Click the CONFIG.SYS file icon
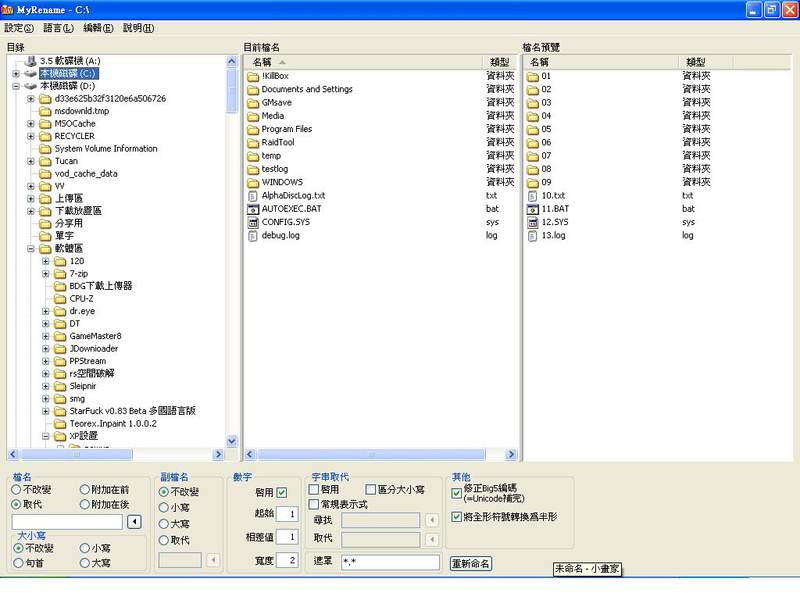 coord(252,222)
